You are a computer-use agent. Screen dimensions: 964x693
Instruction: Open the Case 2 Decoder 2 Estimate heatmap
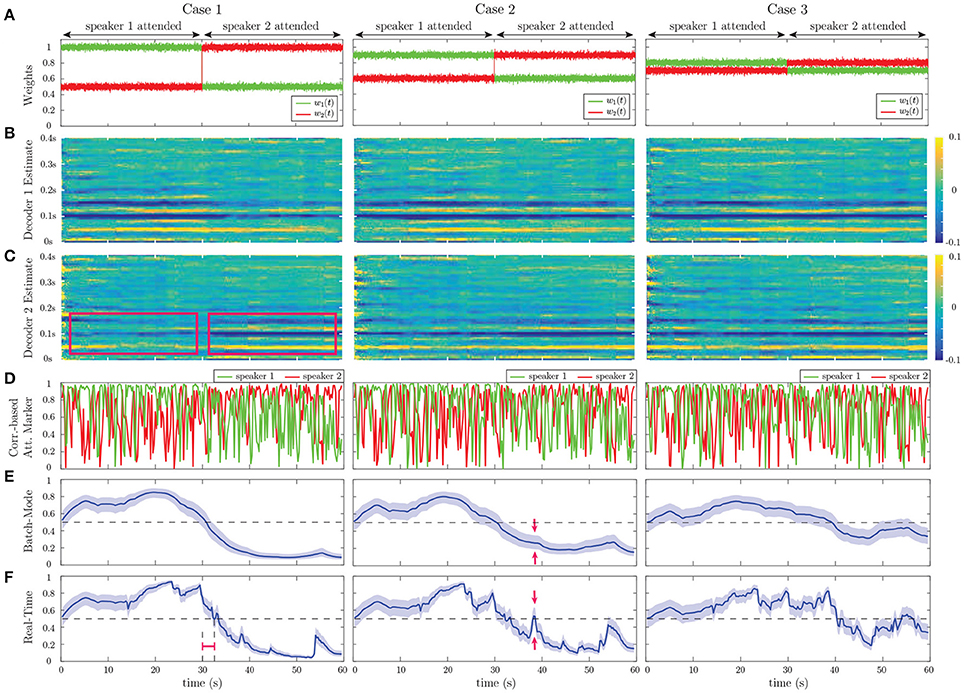click(x=494, y=307)
